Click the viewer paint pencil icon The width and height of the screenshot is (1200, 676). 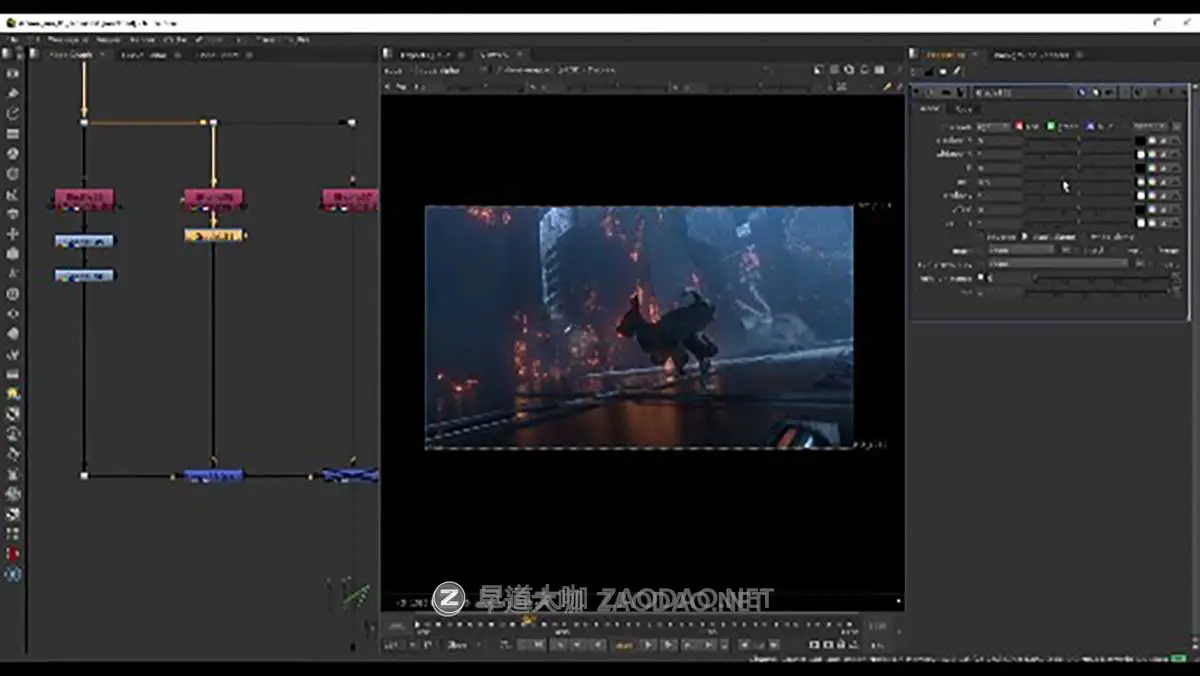pos(887,87)
